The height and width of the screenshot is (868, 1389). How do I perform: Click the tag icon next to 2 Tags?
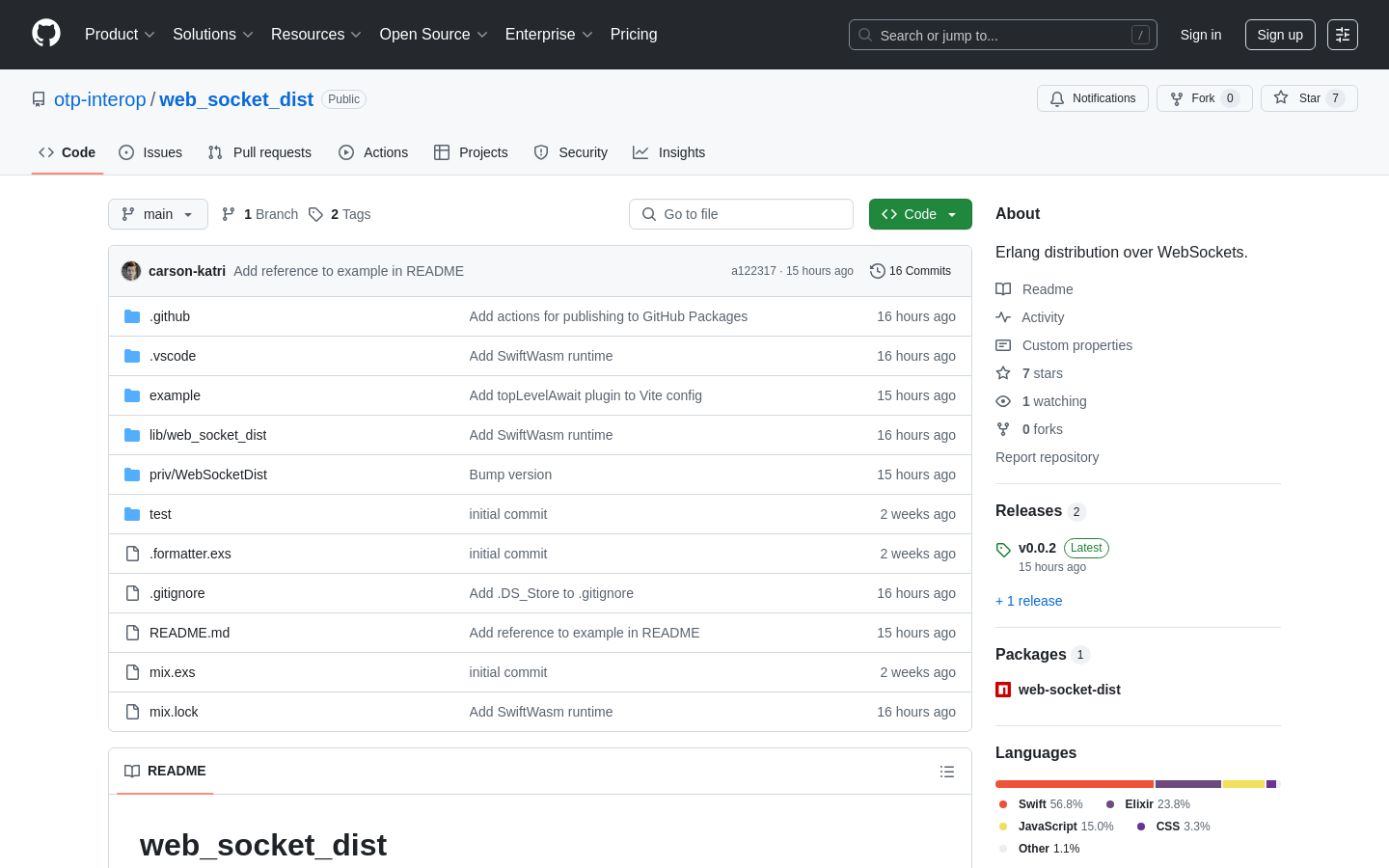[x=315, y=214]
